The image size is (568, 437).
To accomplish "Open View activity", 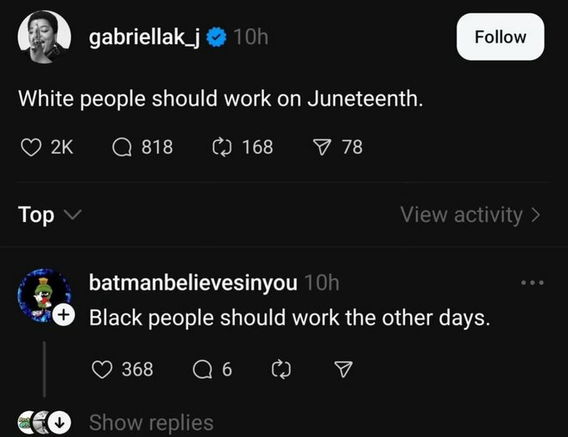I will pos(471,215).
